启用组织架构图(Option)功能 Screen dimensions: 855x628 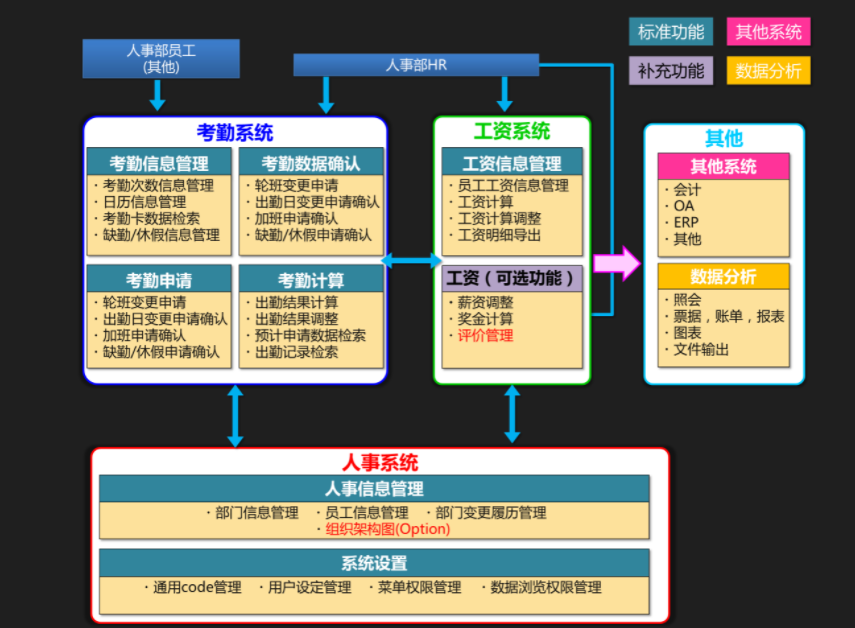388,529
